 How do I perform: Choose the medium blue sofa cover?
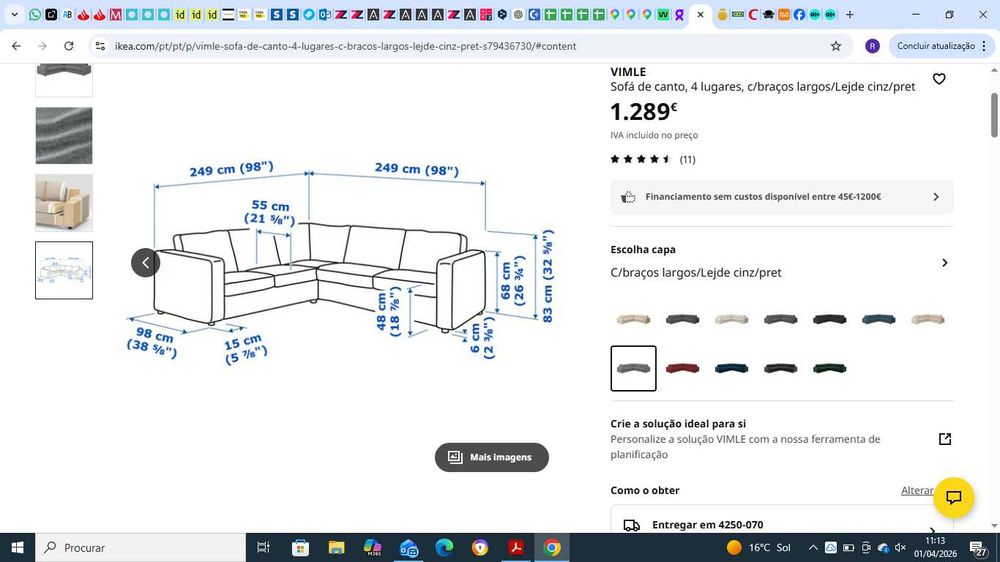[878, 319]
